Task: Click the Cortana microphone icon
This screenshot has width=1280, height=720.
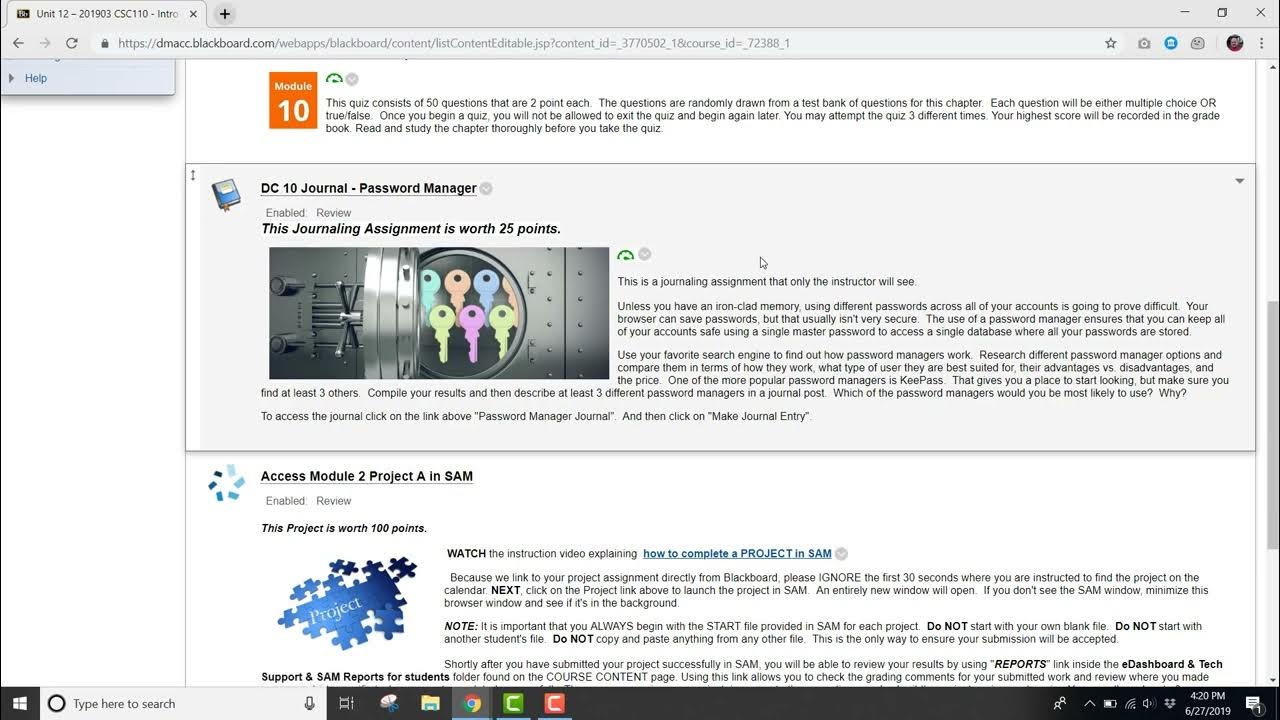Action: (x=310, y=704)
